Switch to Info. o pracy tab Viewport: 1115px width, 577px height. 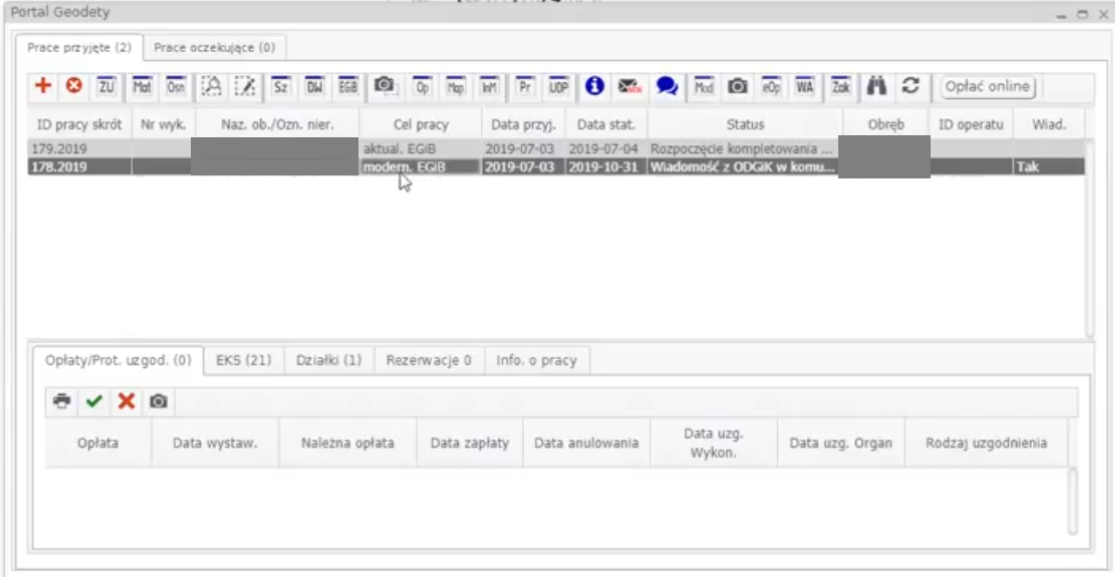click(x=537, y=360)
